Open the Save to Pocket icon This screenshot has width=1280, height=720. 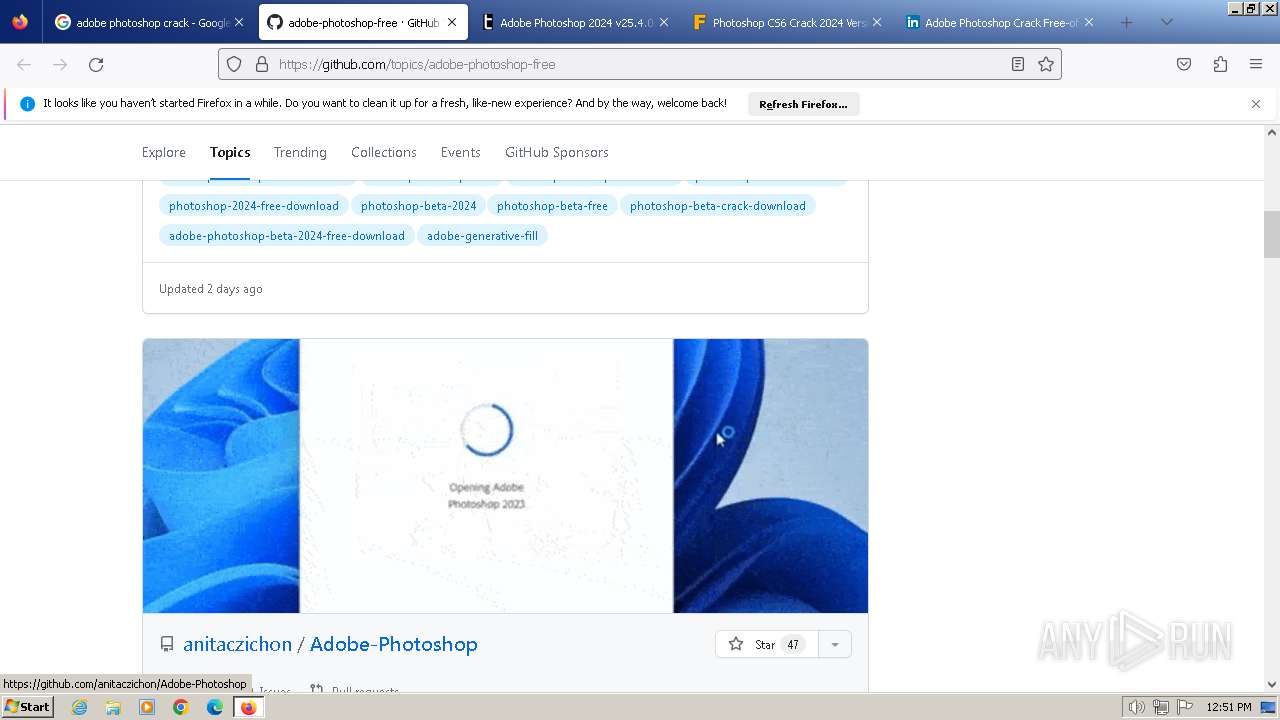pos(1184,64)
